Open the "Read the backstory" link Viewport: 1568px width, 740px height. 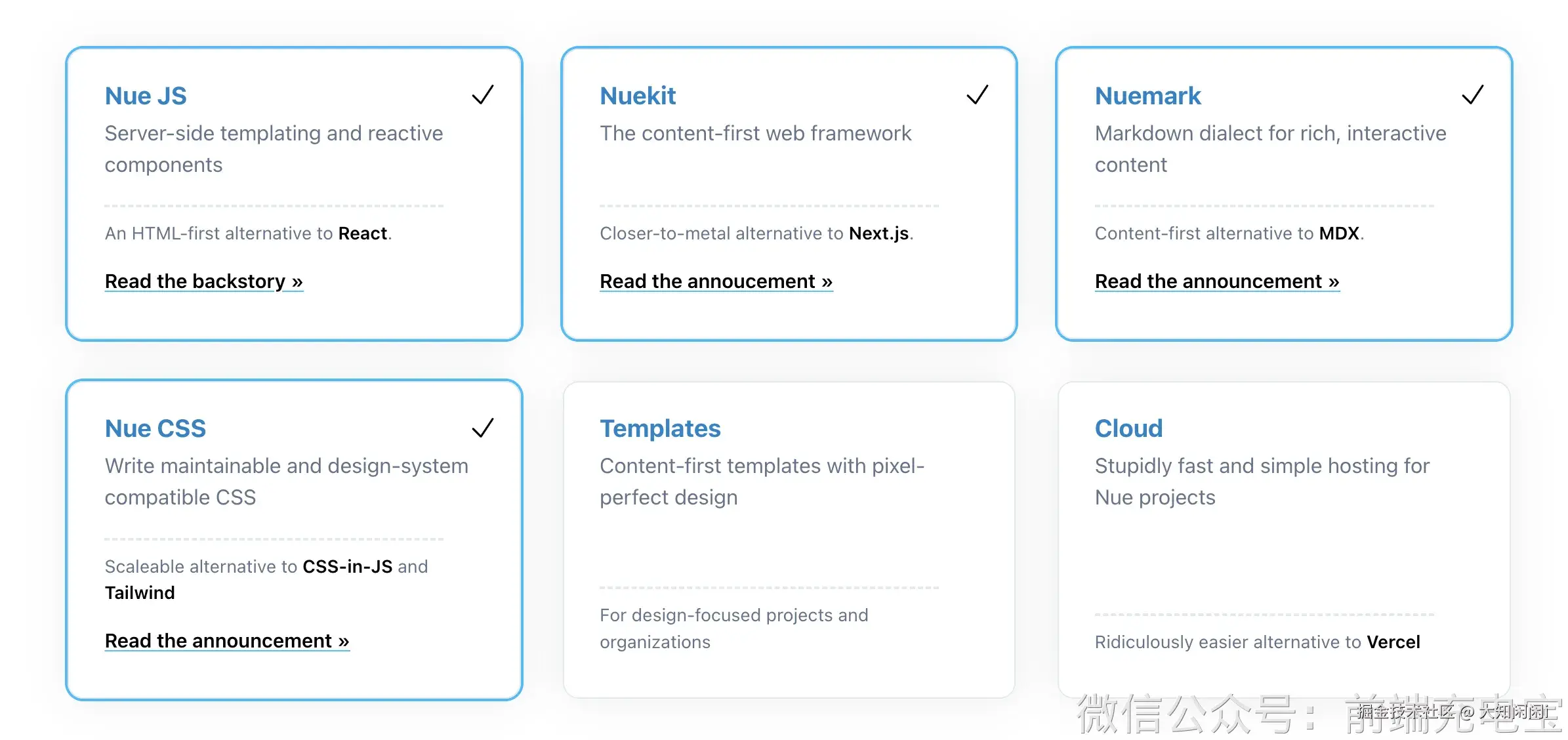(203, 281)
